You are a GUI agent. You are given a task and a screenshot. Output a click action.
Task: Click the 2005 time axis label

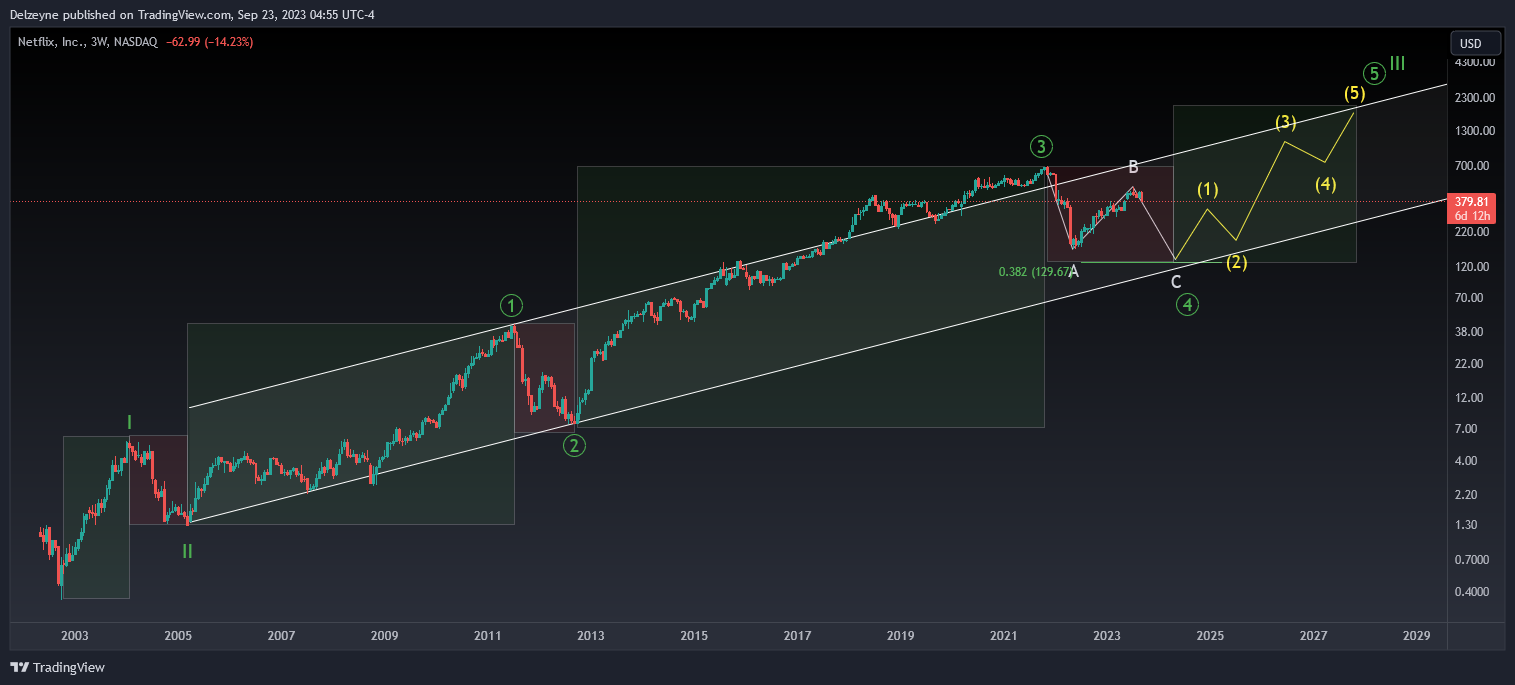coord(178,636)
